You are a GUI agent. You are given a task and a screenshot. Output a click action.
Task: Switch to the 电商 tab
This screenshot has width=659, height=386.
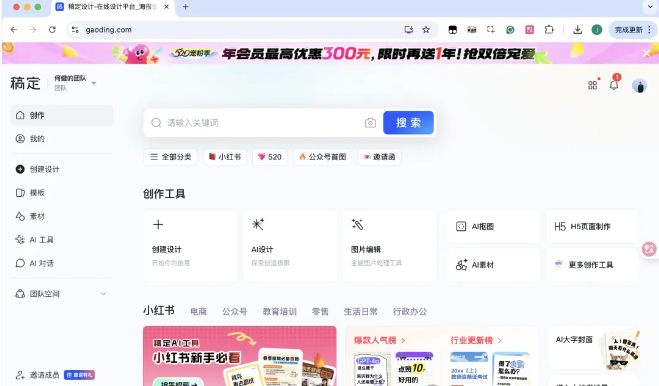[198, 312]
